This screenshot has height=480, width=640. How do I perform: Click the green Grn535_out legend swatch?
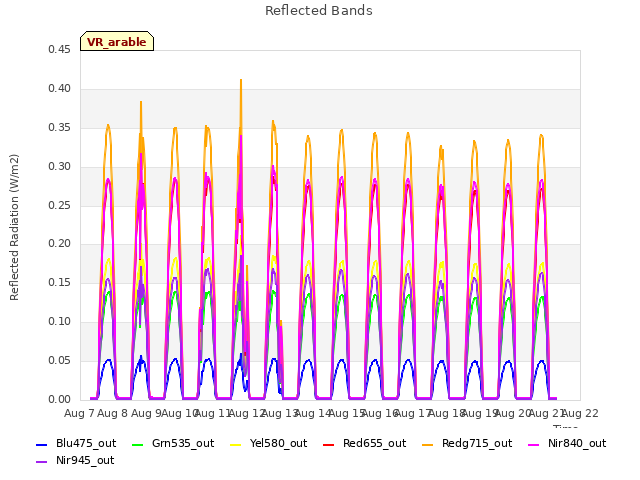[138, 444]
